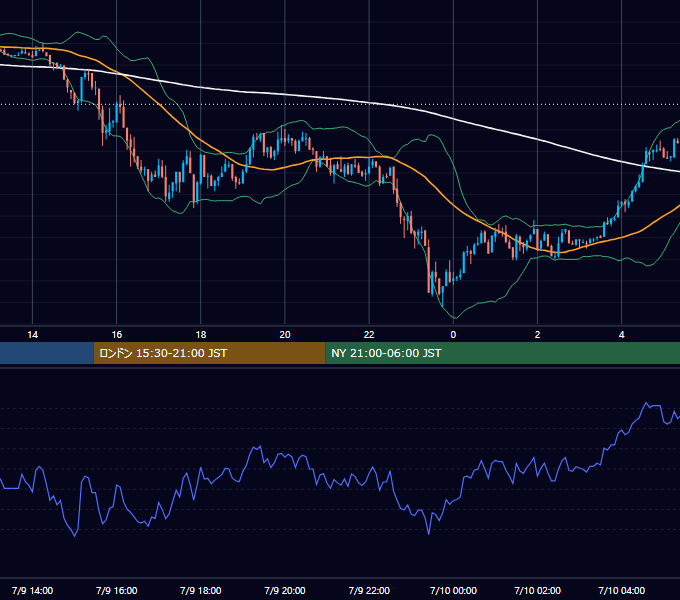The width and height of the screenshot is (680, 600).
Task: Click the hour label 4 on price chart axis
Action: (x=621, y=334)
